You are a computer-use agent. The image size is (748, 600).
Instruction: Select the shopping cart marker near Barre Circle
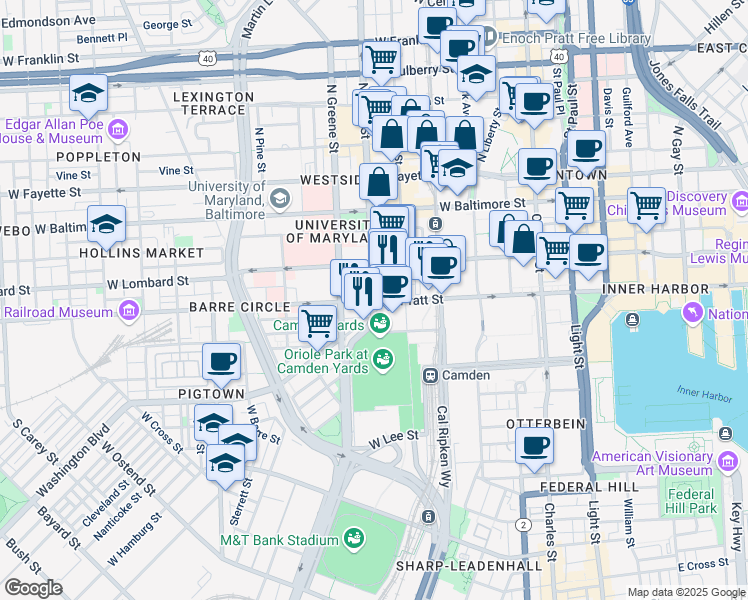click(x=318, y=324)
